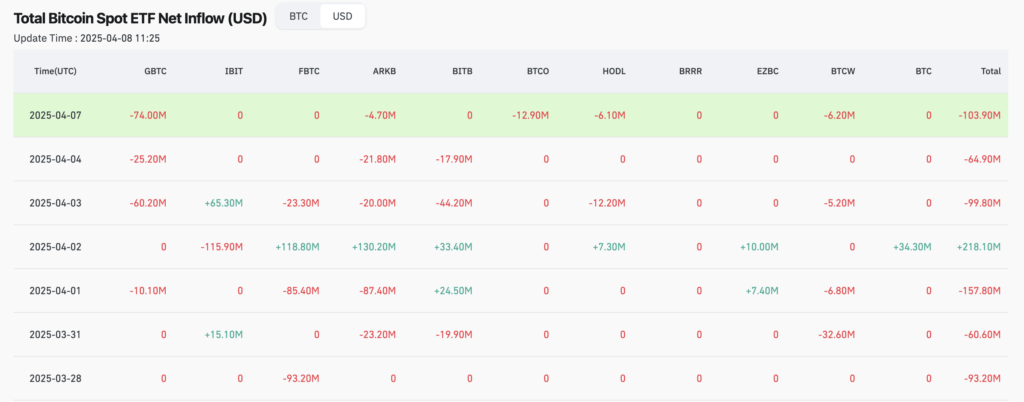Click the +15.10M IBIT value
1024x402 pixels.
[x=224, y=335]
